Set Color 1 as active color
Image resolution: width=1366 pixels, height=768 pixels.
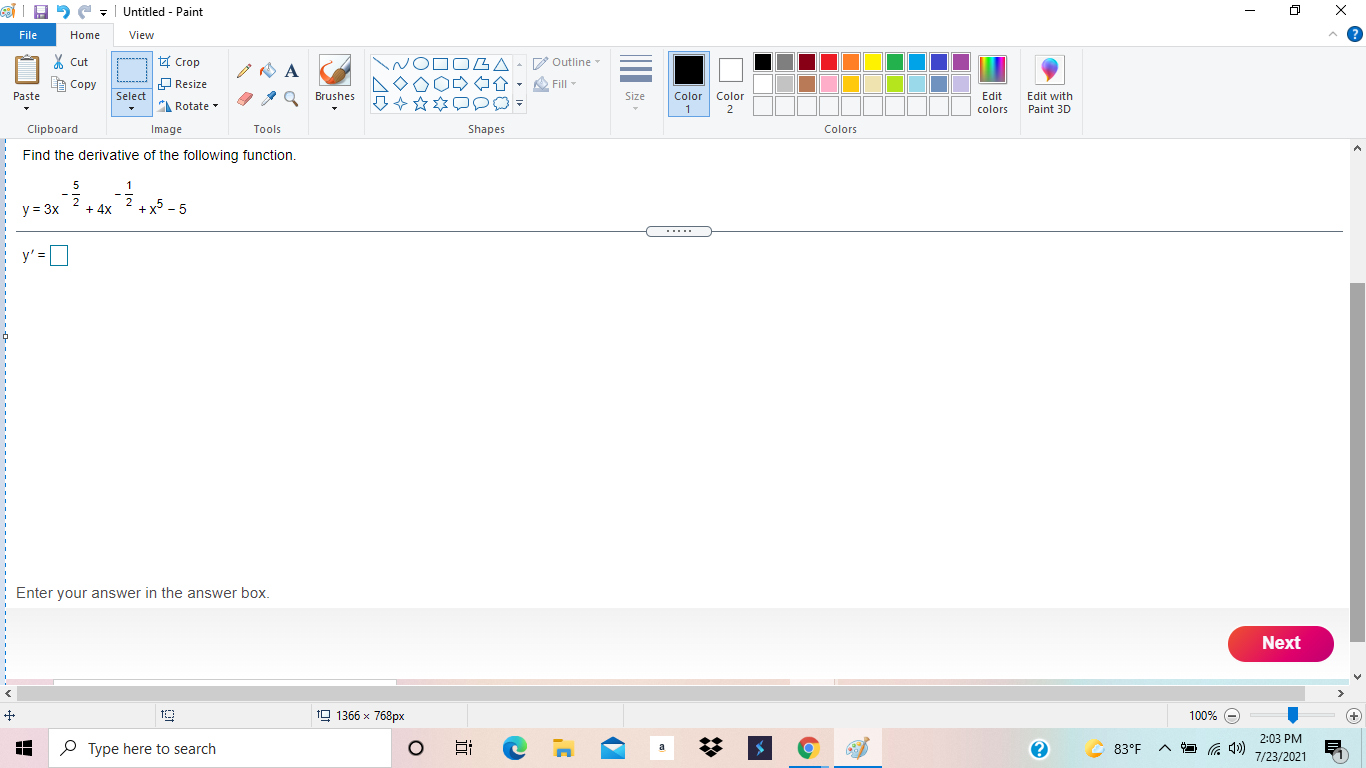pyautogui.click(x=688, y=84)
